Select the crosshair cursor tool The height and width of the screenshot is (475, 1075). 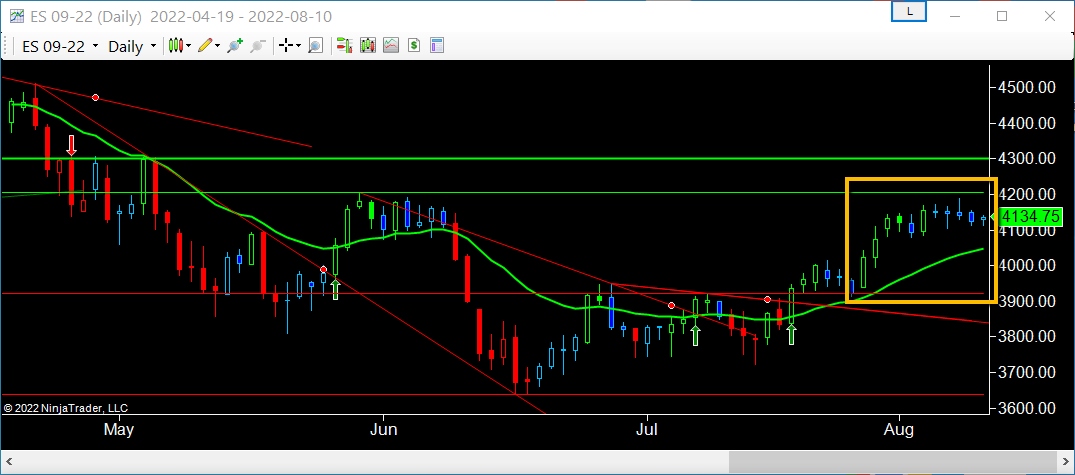[286, 46]
